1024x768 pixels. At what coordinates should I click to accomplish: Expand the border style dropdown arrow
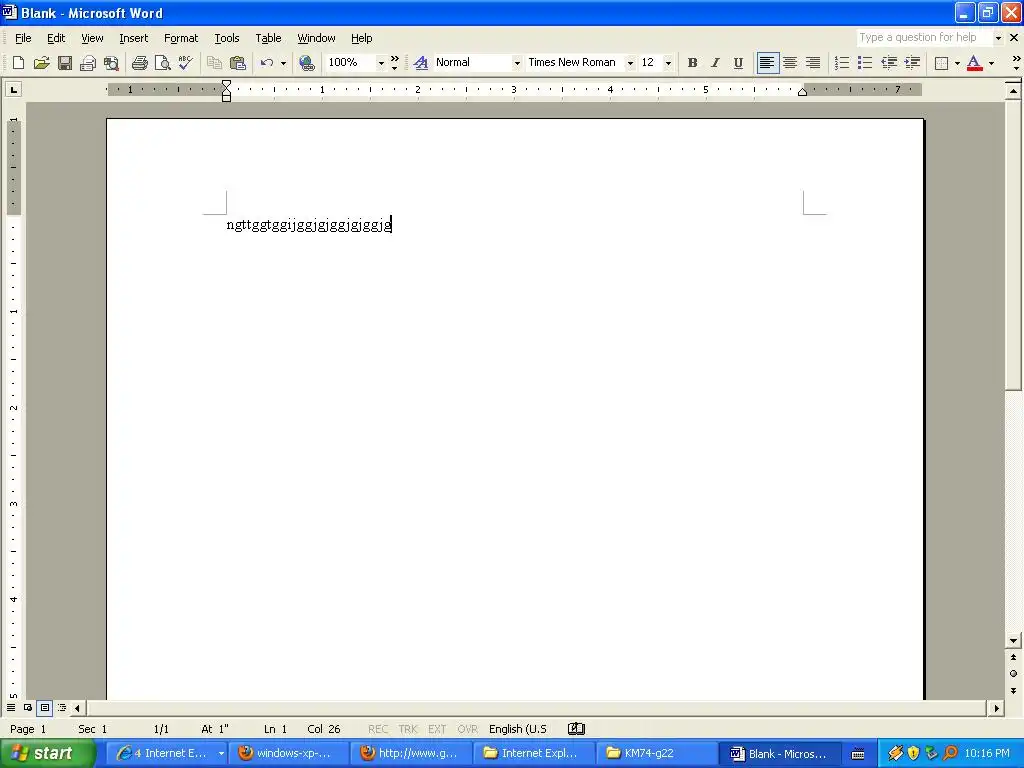tap(957, 63)
